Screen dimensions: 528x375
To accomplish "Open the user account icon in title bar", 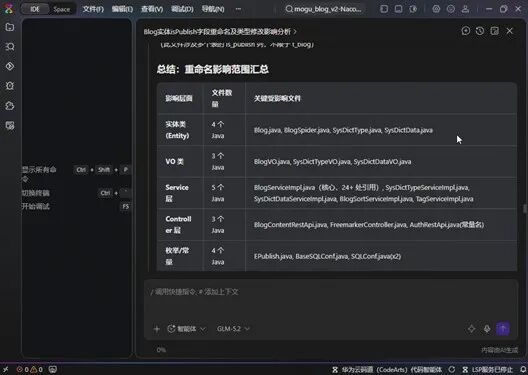I will point(465,9).
